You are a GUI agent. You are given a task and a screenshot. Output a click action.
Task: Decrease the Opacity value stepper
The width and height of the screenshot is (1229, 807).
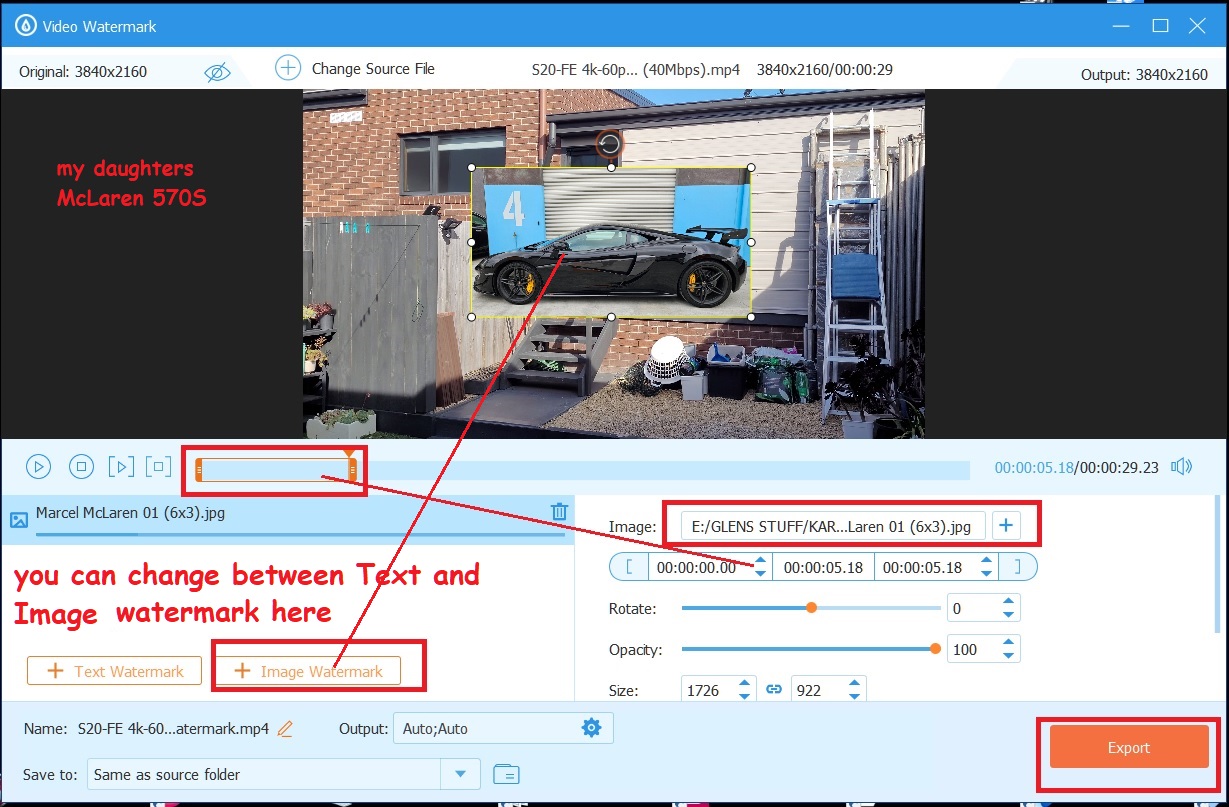click(1008, 656)
